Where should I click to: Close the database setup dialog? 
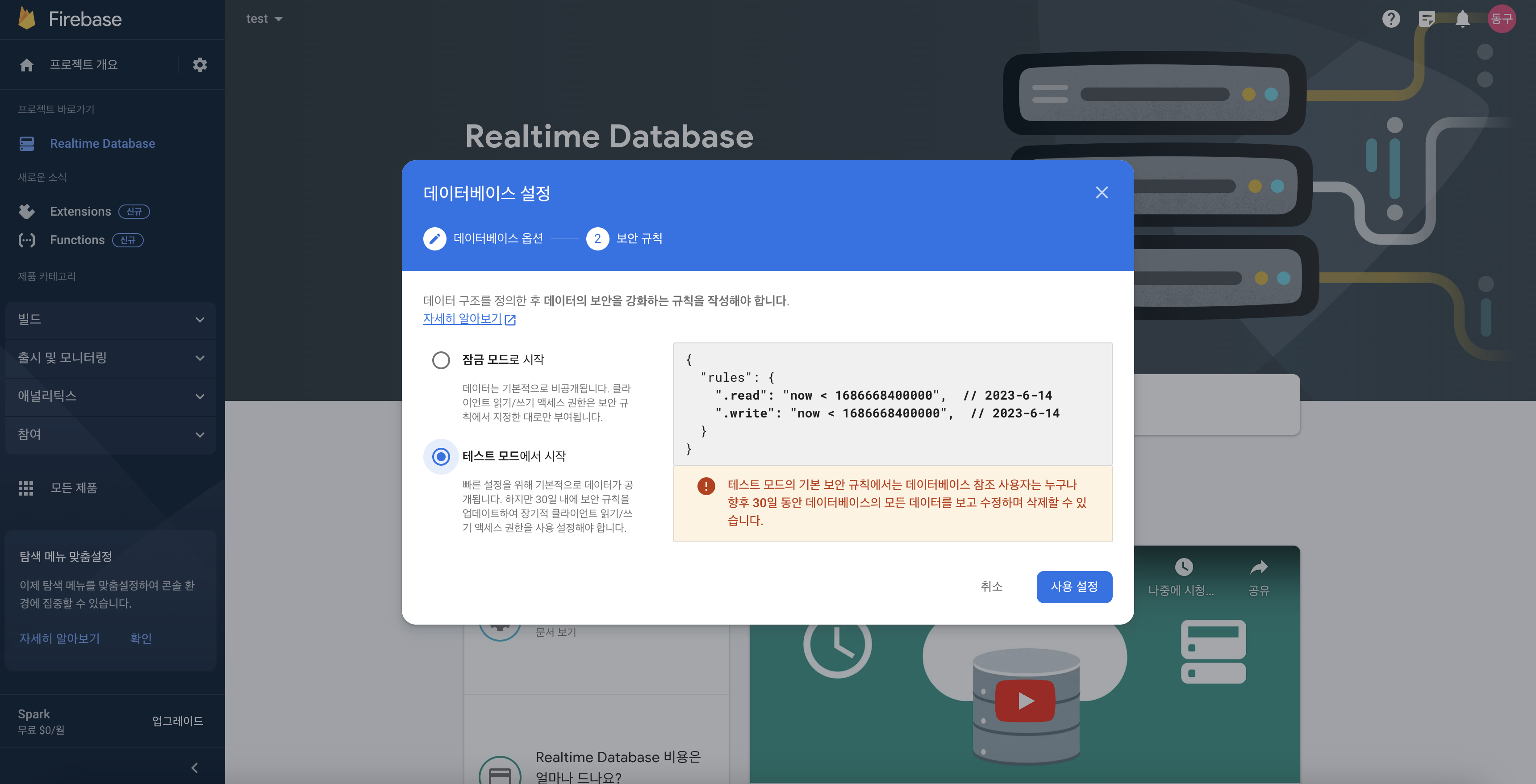tap(1101, 192)
